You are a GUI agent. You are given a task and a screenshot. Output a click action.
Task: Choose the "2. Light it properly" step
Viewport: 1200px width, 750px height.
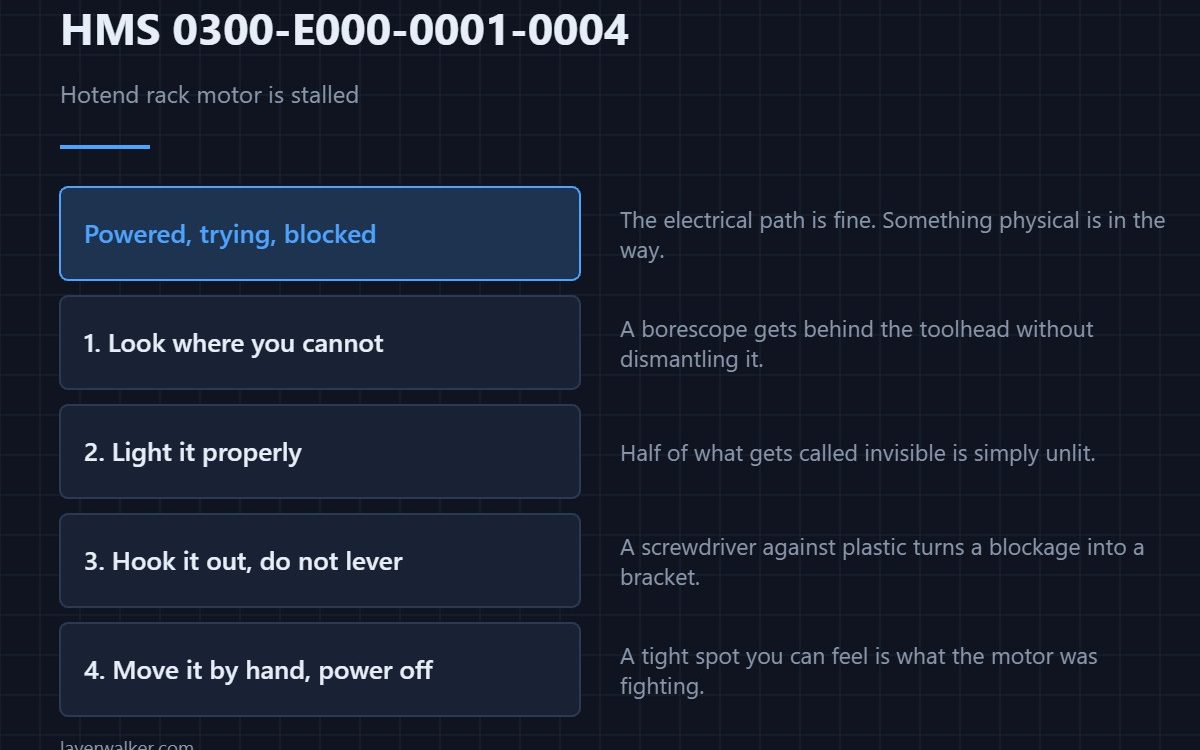320,451
